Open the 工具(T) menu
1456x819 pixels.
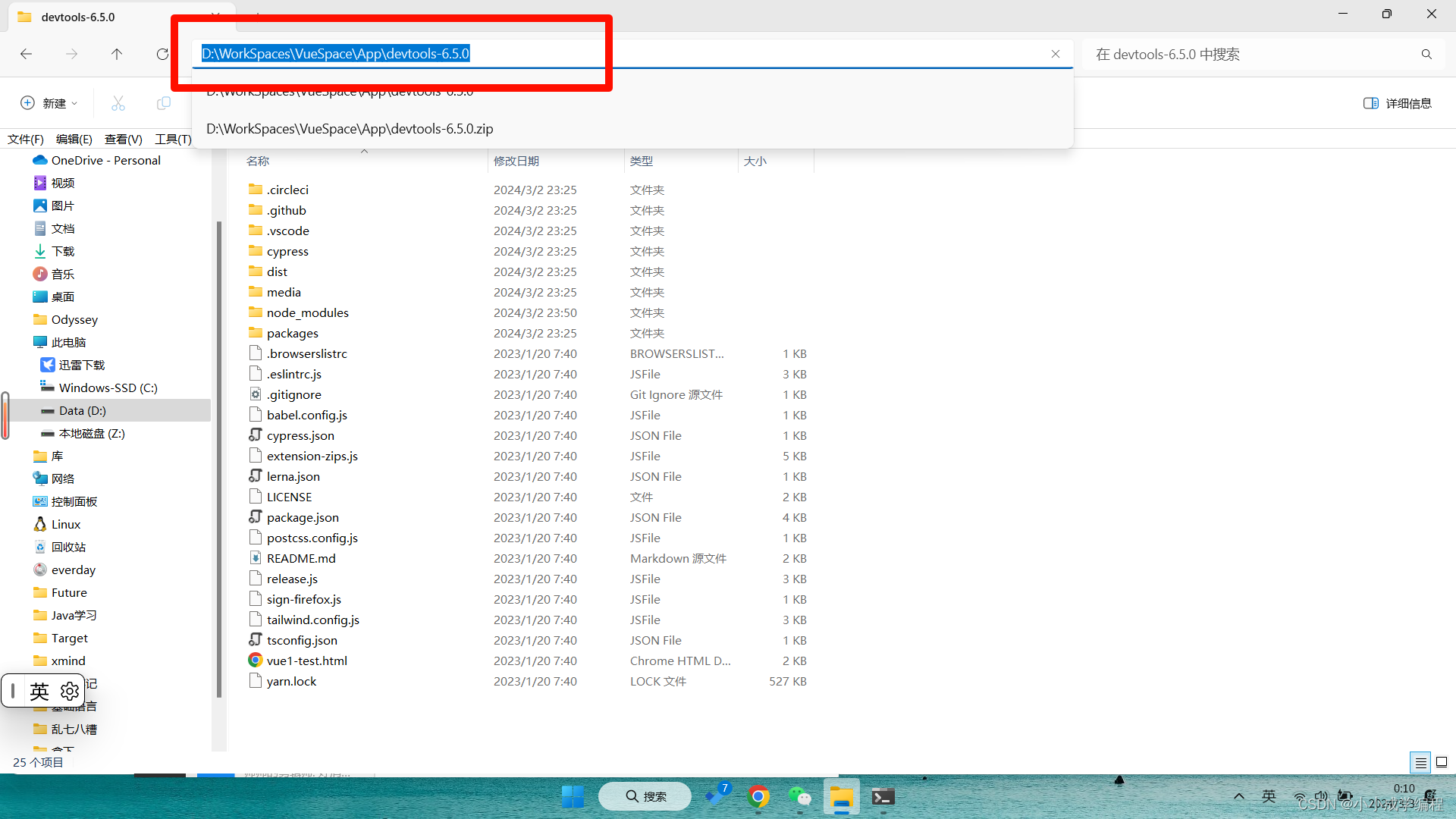pos(173,139)
